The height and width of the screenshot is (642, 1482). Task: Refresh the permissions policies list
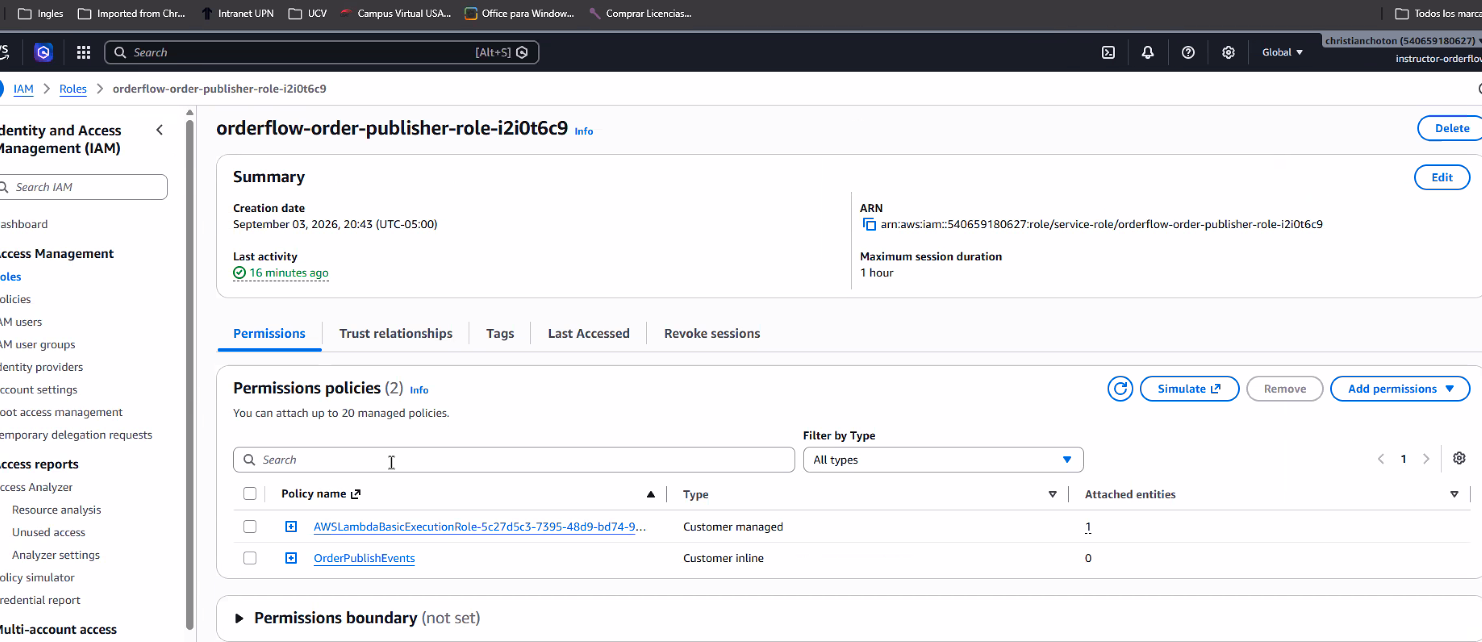[1120, 389]
